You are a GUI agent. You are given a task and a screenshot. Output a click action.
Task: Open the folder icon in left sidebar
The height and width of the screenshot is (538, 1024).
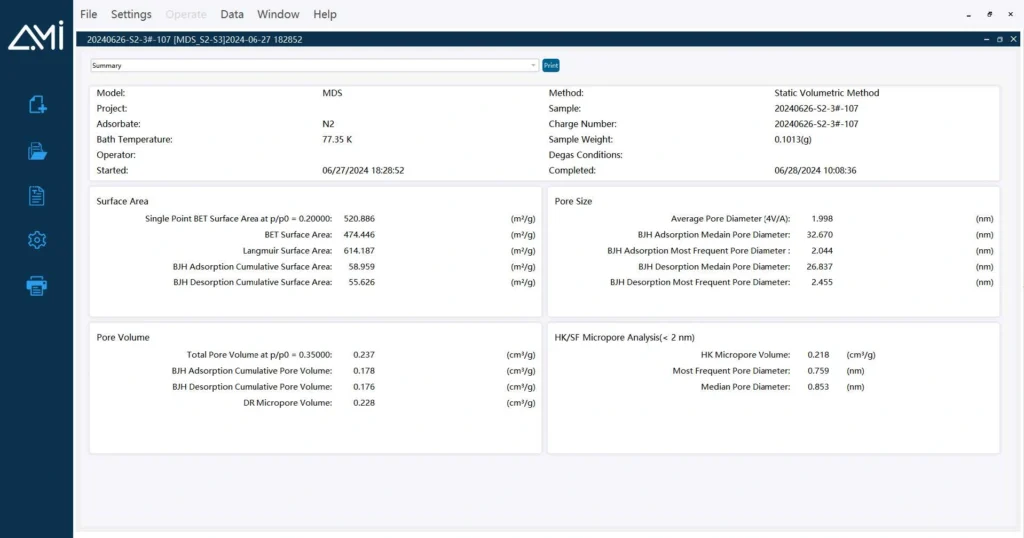(37, 151)
